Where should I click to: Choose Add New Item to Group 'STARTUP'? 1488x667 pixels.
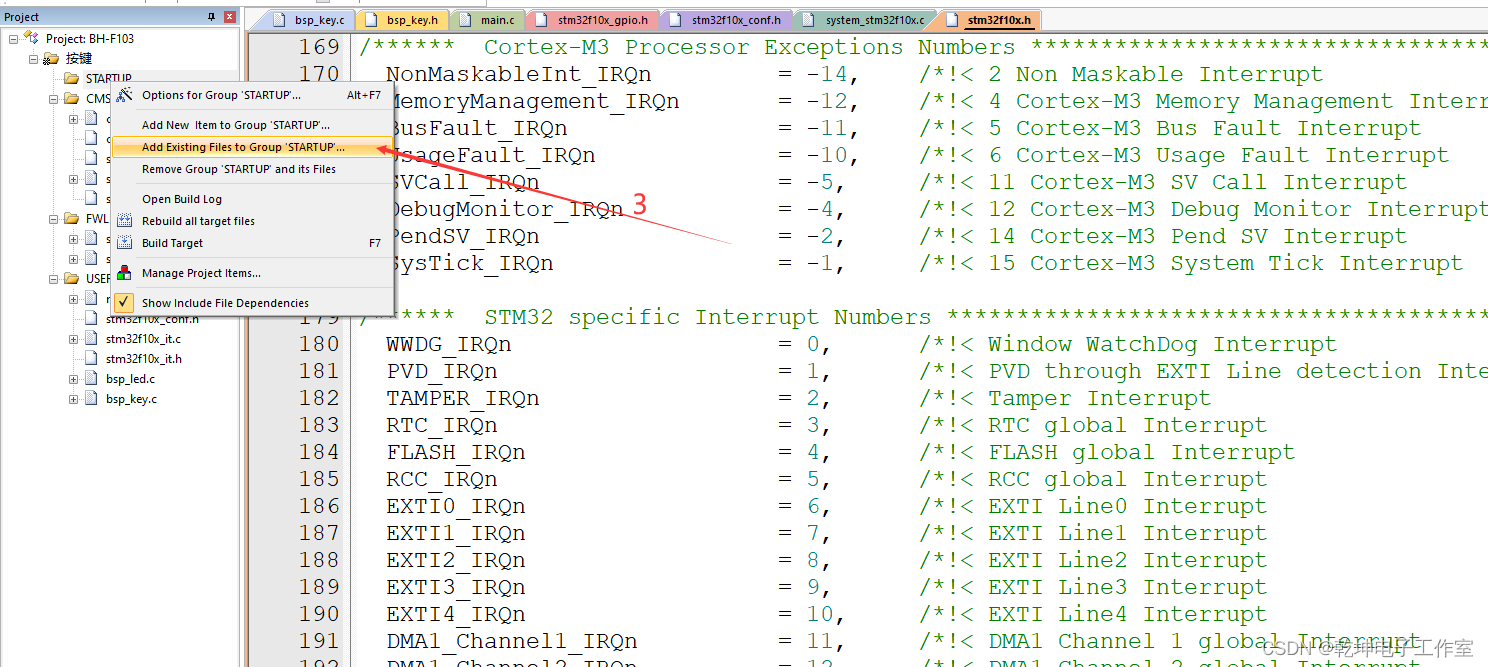[252, 125]
